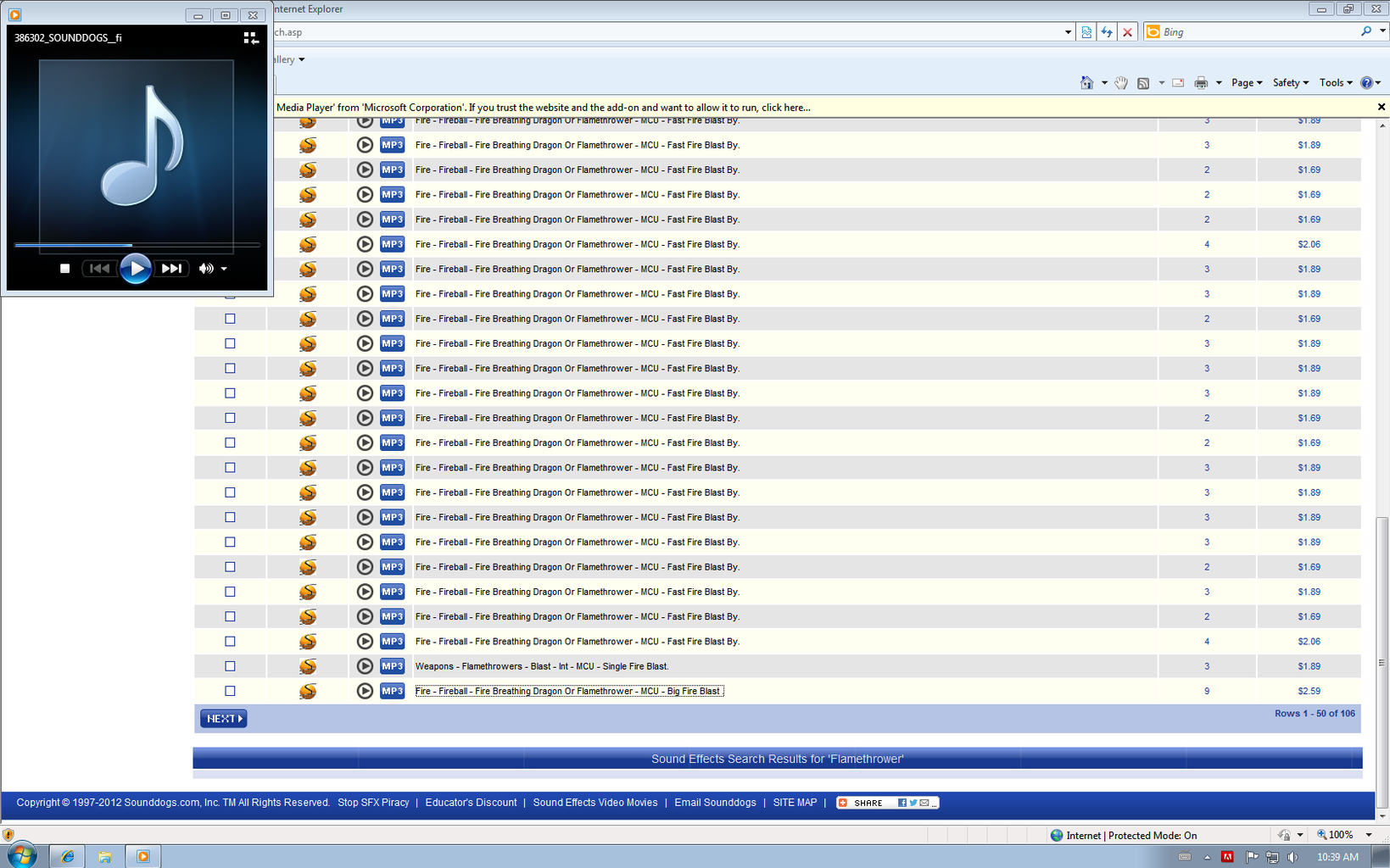Image resolution: width=1390 pixels, height=868 pixels.
Task: Switch Media Player to Library view
Action: [x=251, y=38]
